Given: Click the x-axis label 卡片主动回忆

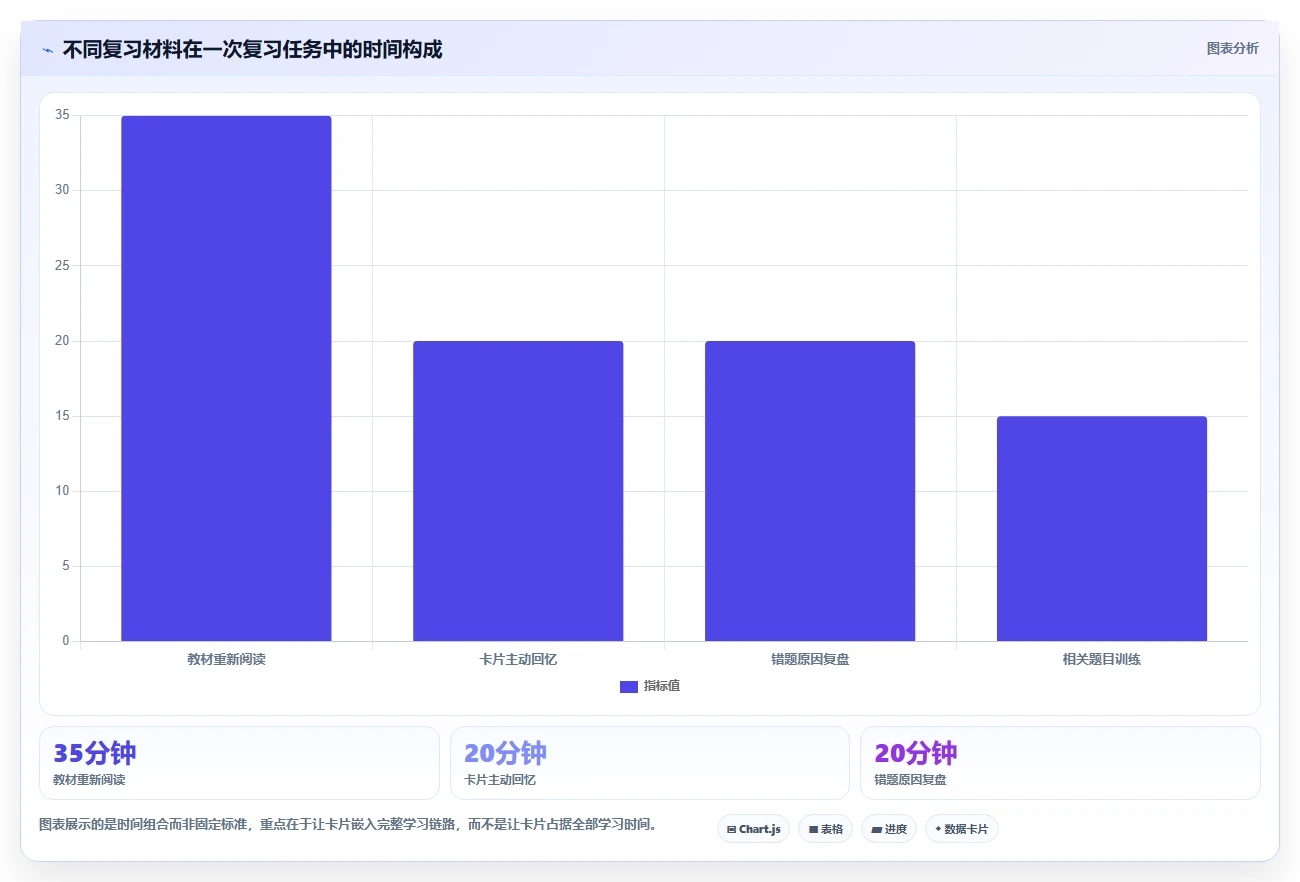Looking at the screenshot, I should (x=518, y=660).
